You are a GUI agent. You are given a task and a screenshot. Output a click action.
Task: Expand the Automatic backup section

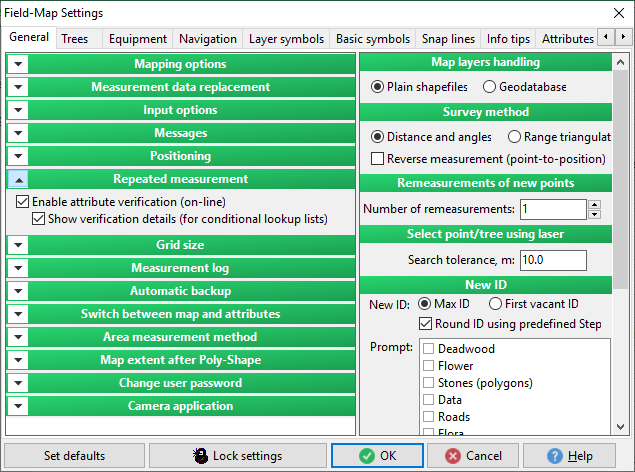18,292
